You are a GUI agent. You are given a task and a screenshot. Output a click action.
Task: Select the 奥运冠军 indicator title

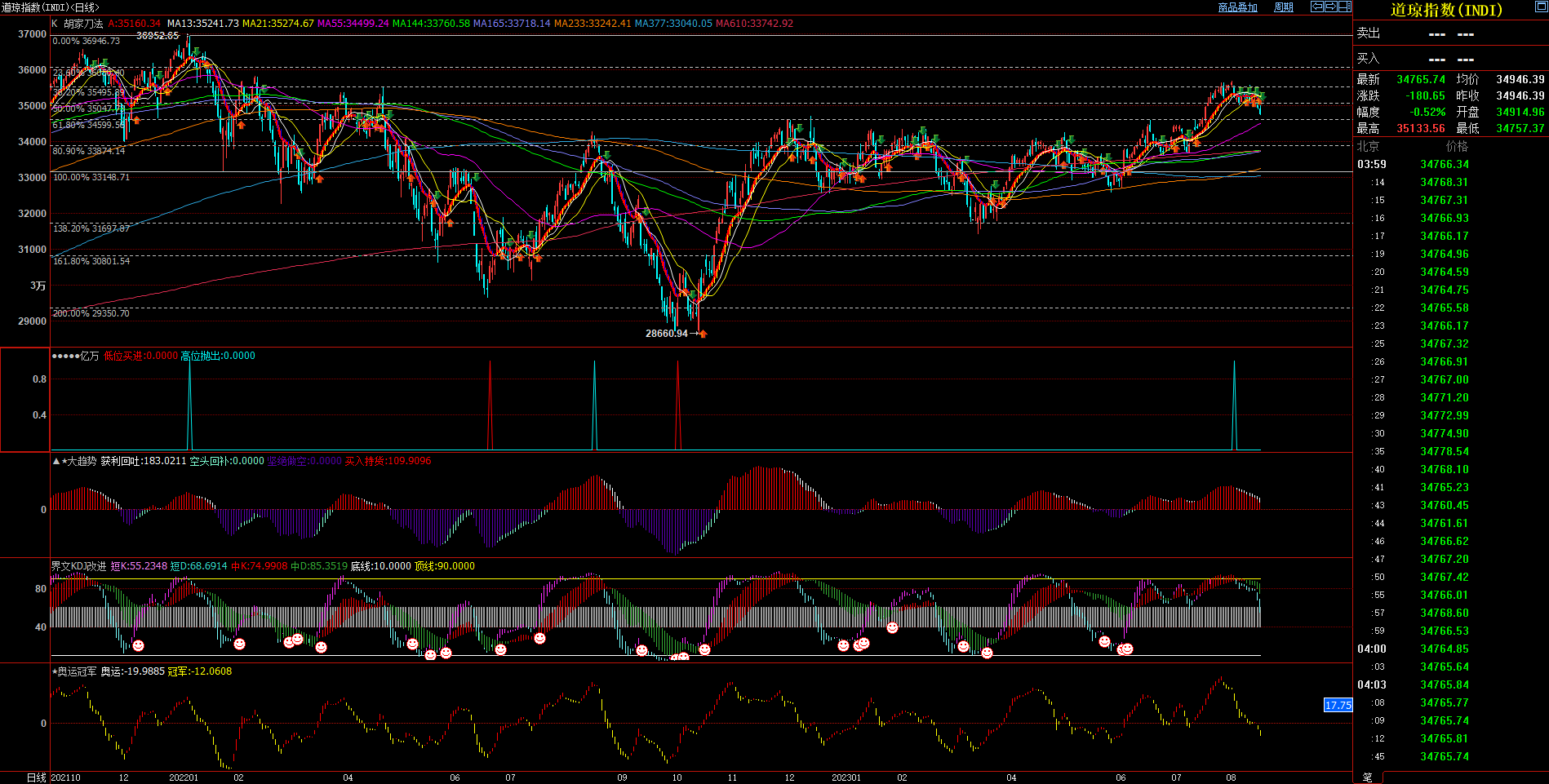77,671
